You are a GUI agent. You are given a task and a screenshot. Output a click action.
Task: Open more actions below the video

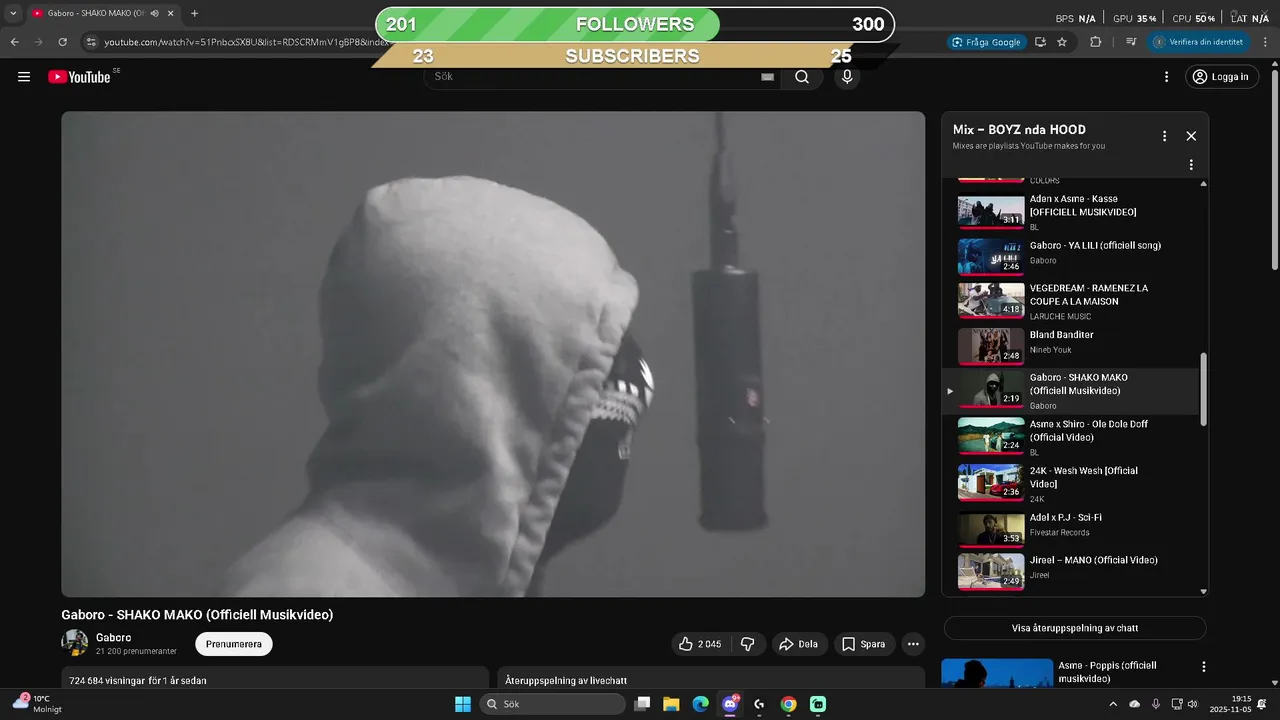(913, 644)
